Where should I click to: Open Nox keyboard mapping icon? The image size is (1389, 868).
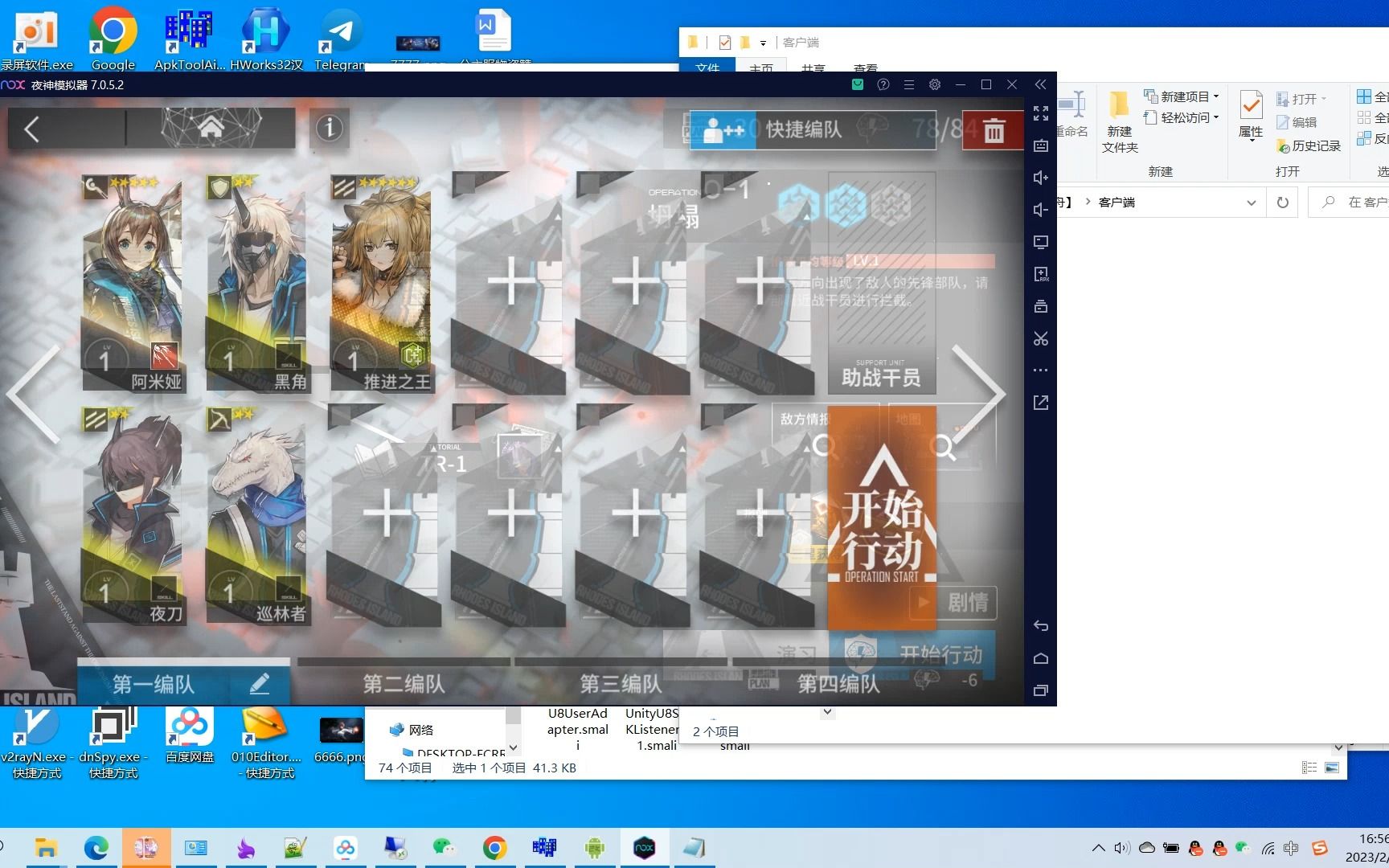(1041, 145)
